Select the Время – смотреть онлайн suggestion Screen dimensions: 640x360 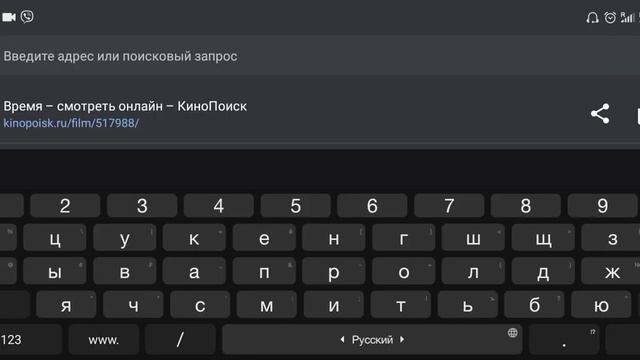click(x=125, y=107)
